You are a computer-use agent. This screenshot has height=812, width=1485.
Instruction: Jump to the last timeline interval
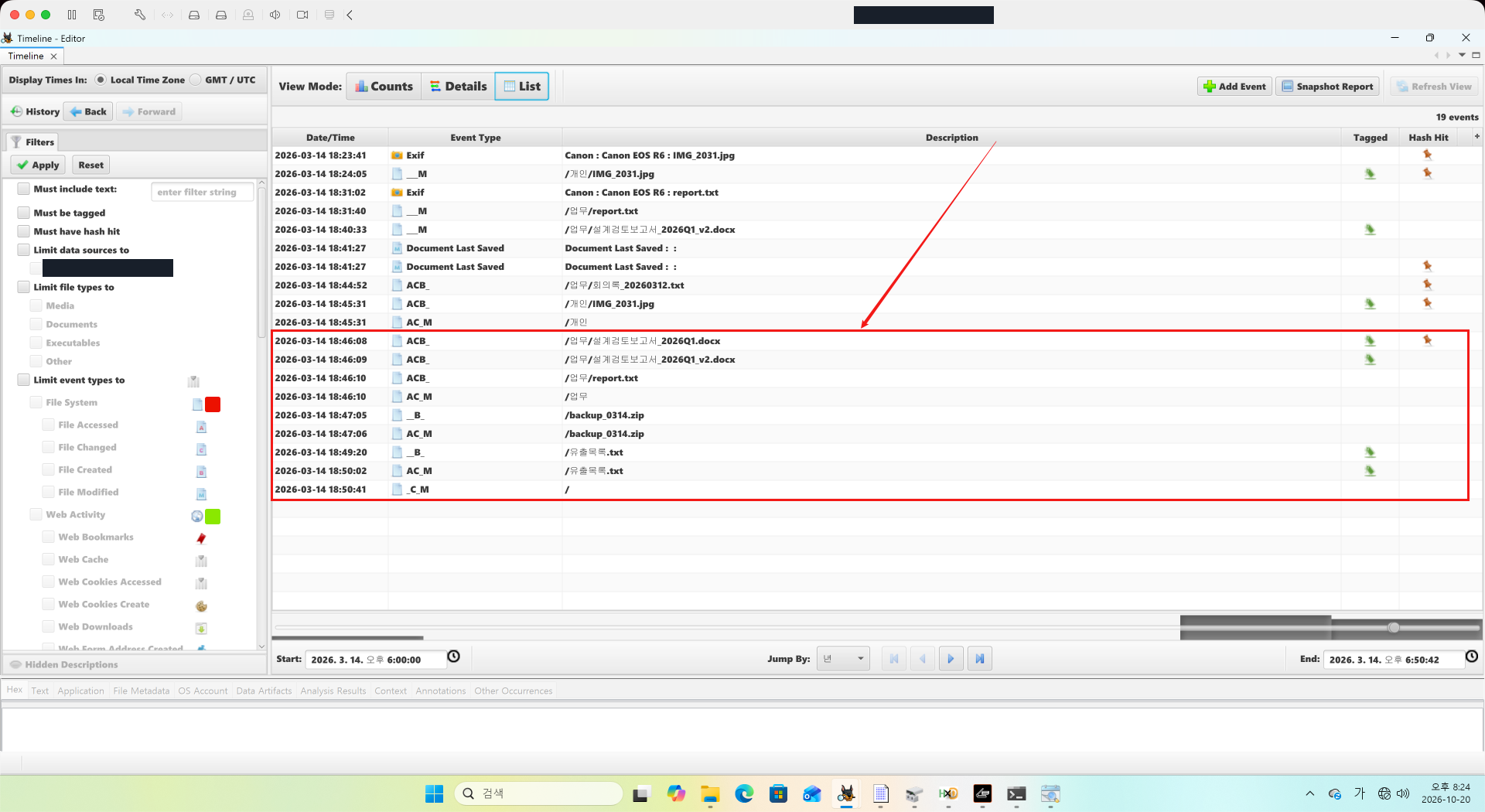point(980,659)
